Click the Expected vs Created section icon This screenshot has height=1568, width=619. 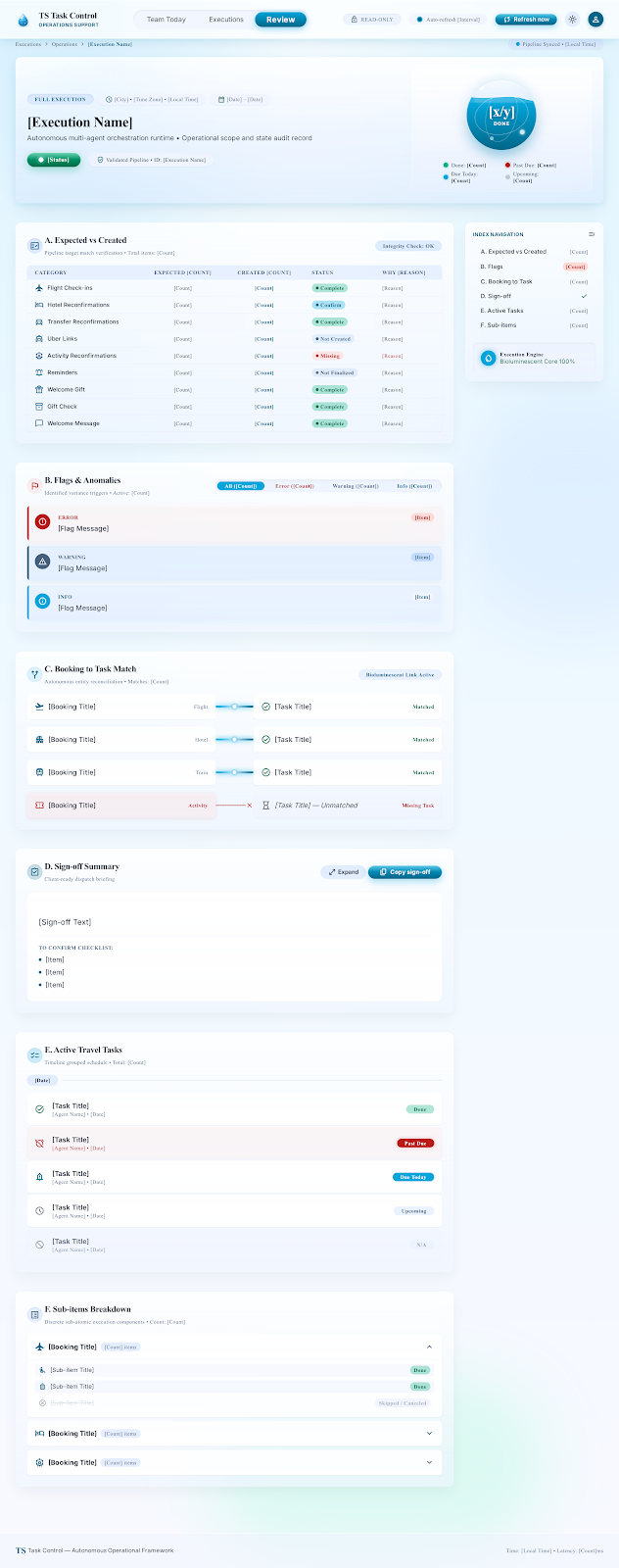pos(34,245)
